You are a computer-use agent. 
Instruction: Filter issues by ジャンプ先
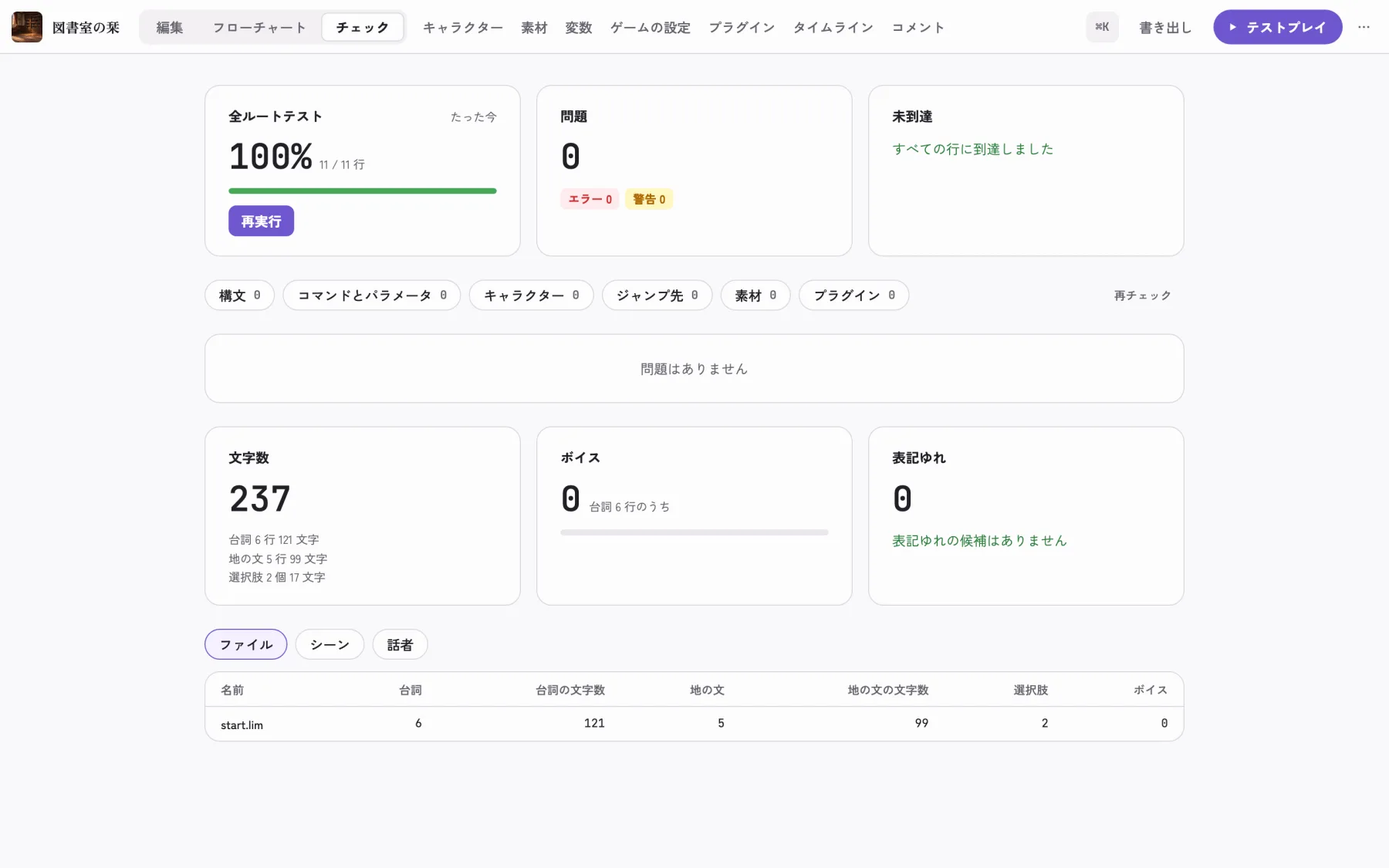(x=657, y=296)
